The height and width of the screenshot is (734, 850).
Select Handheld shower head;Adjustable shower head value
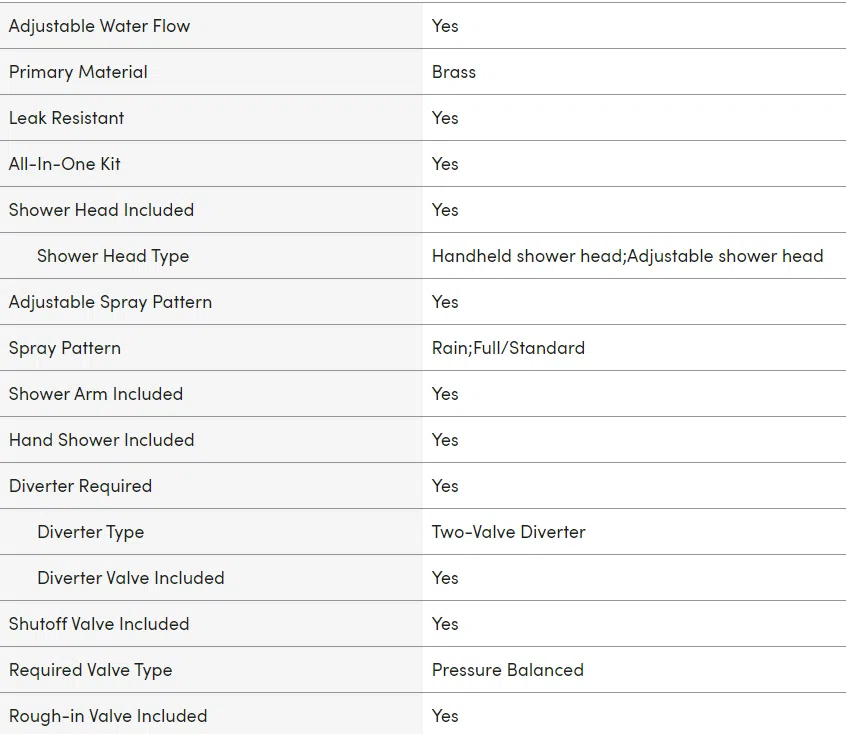[x=628, y=256]
